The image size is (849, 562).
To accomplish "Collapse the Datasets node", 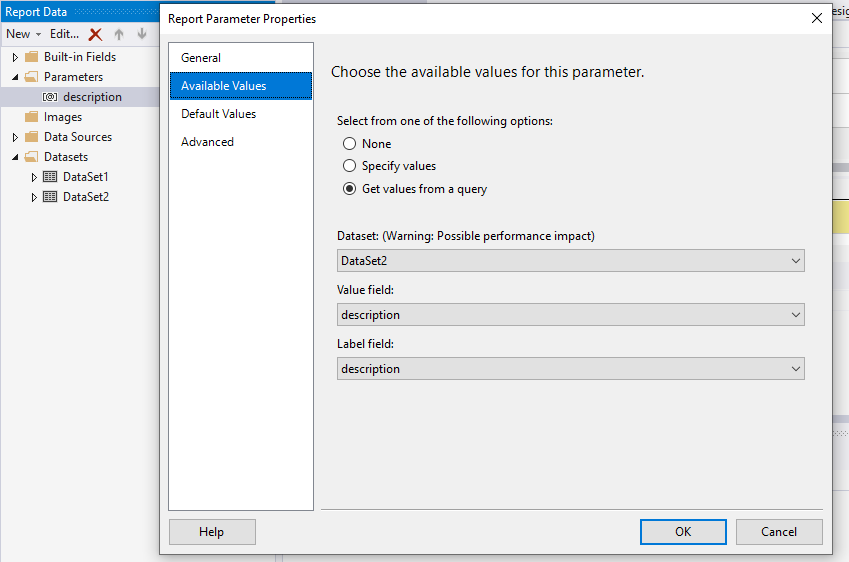I will 15,158.
